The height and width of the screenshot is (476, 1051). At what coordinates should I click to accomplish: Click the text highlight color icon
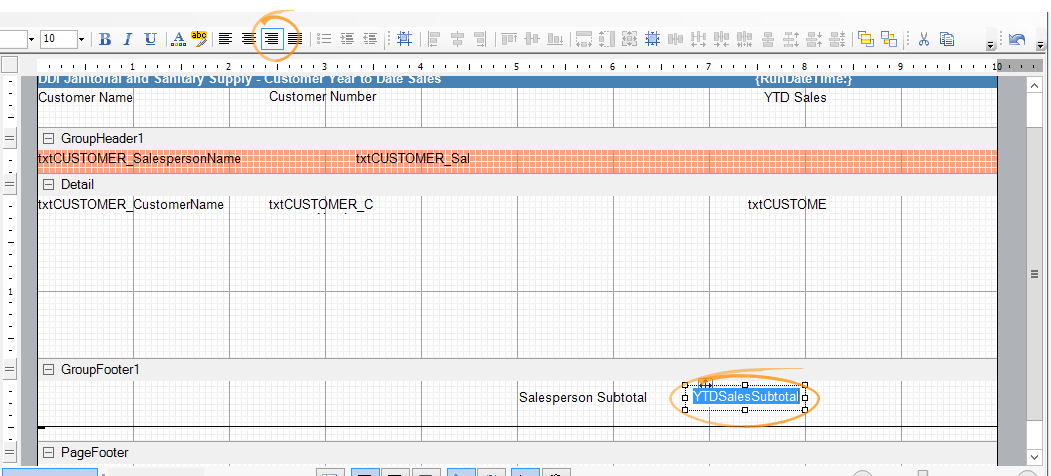[199, 39]
